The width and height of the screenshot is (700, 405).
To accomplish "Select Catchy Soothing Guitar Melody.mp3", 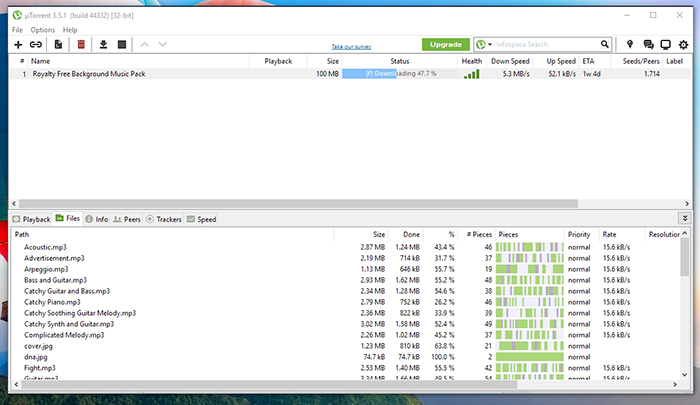I will click(346, 313).
